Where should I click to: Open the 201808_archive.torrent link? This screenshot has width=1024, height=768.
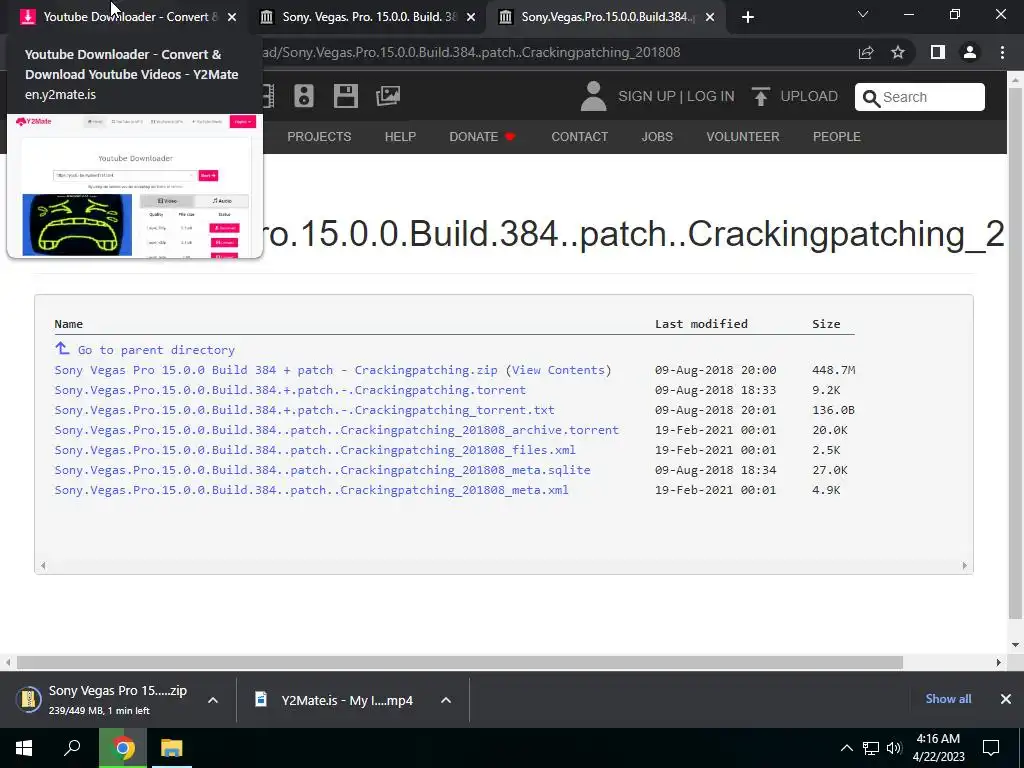[336, 430]
